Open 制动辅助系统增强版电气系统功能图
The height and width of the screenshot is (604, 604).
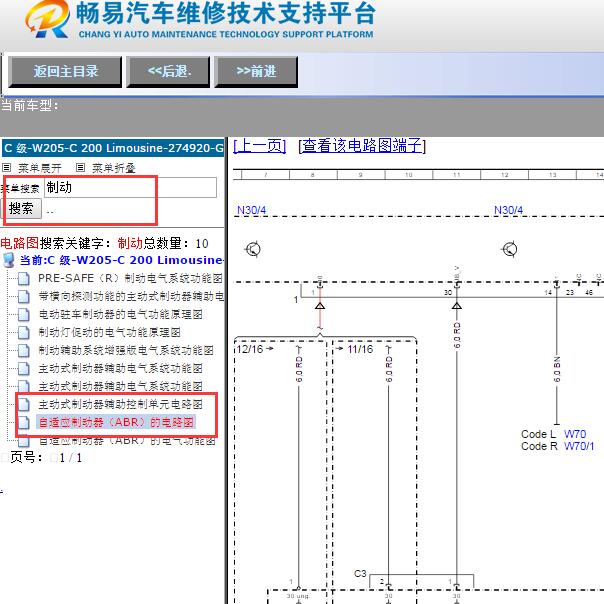pos(126,350)
